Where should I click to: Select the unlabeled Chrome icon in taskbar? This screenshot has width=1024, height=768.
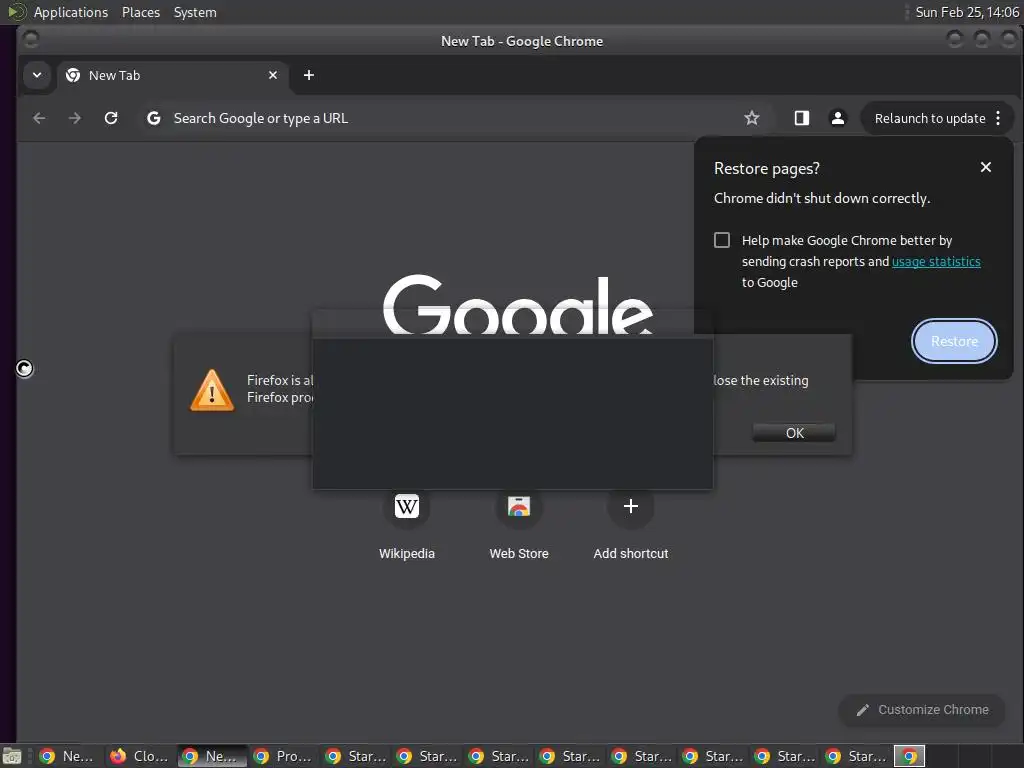click(x=909, y=756)
